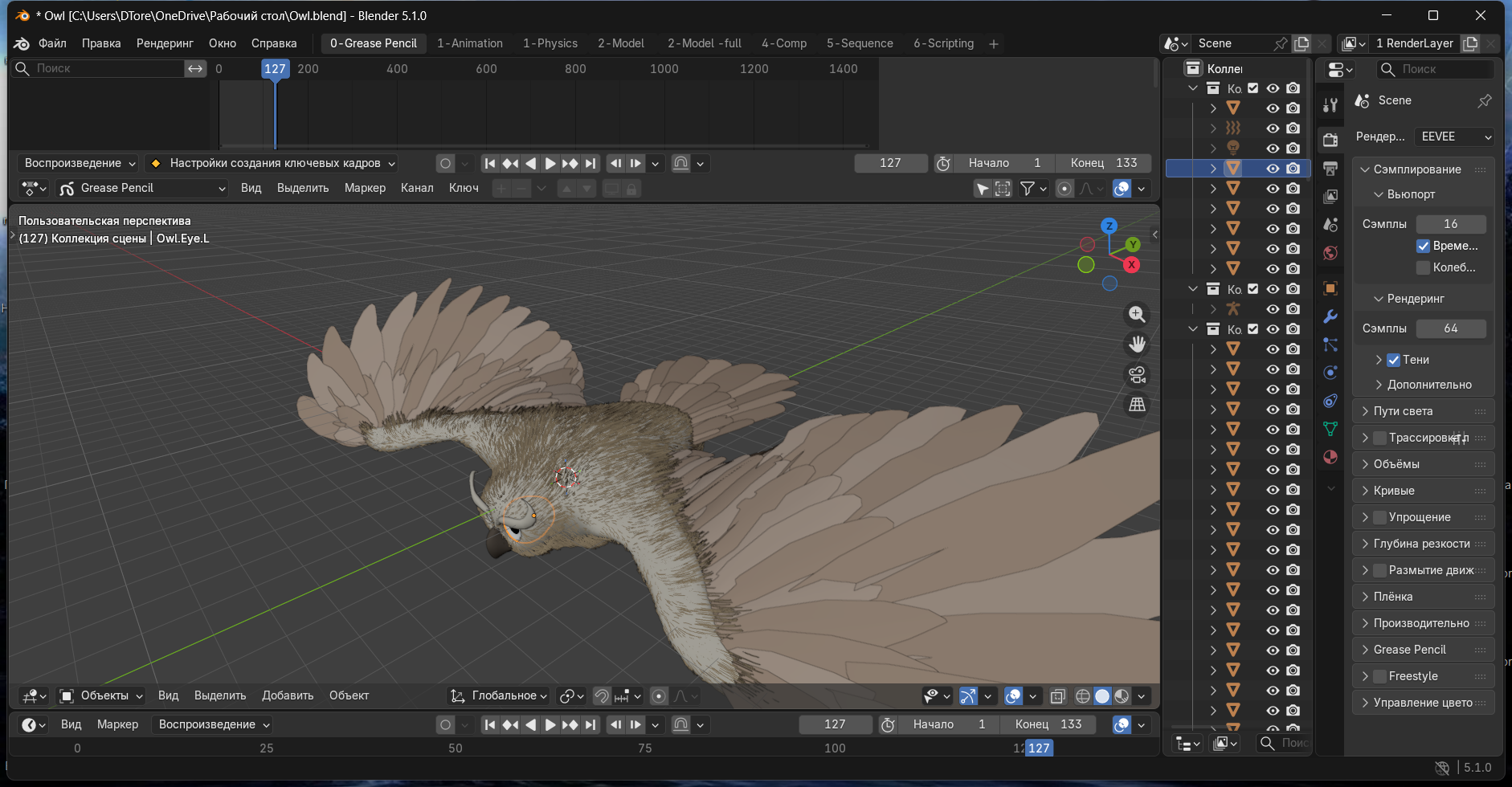Click the Ключ menu in the Grease Pencil dope sheet
Viewport: 1512px width, 787px height.
464,188
